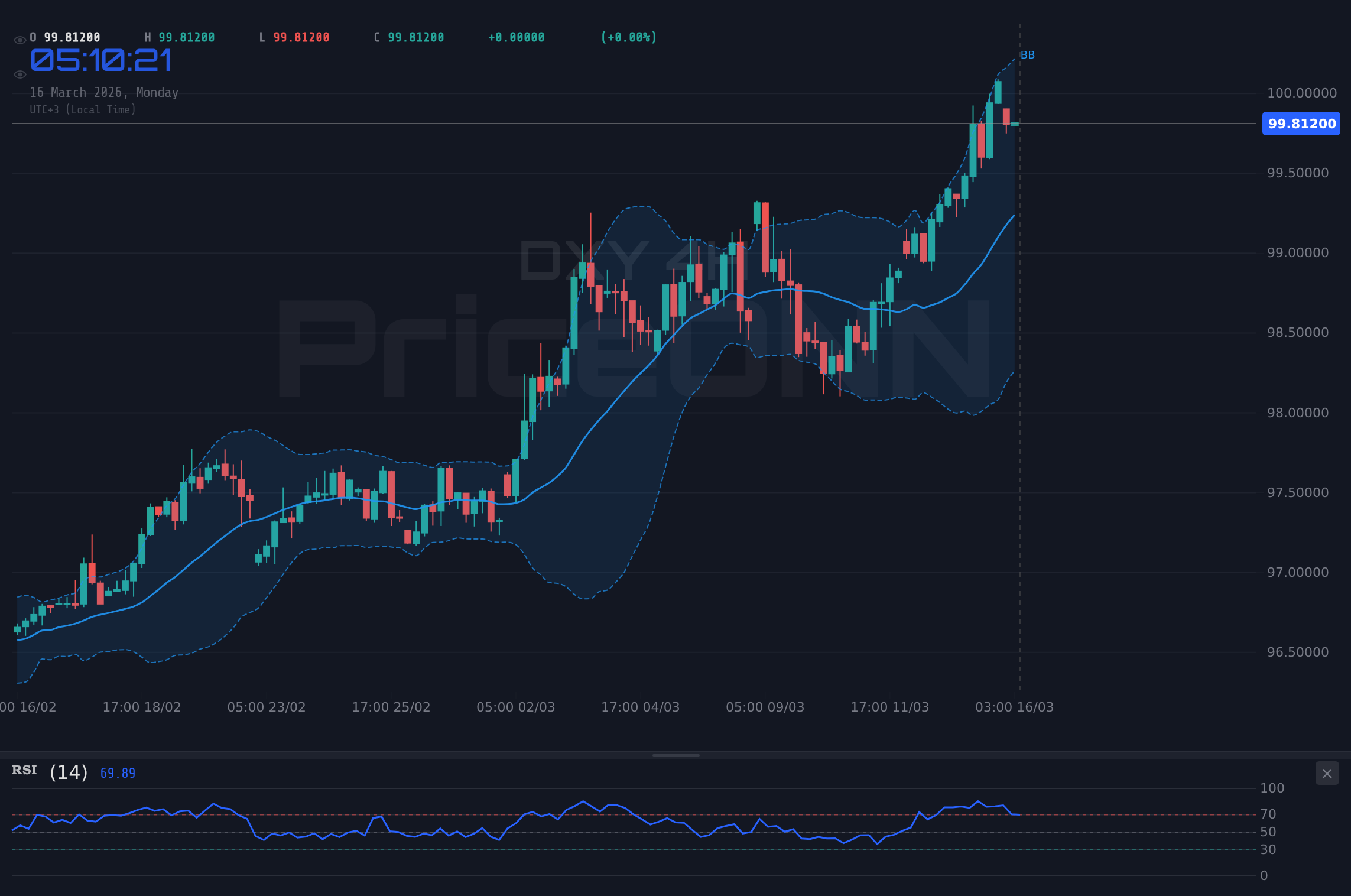Viewport: 1351px width, 896px height.
Task: Close the RSI indicator panel
Action: (x=1327, y=773)
